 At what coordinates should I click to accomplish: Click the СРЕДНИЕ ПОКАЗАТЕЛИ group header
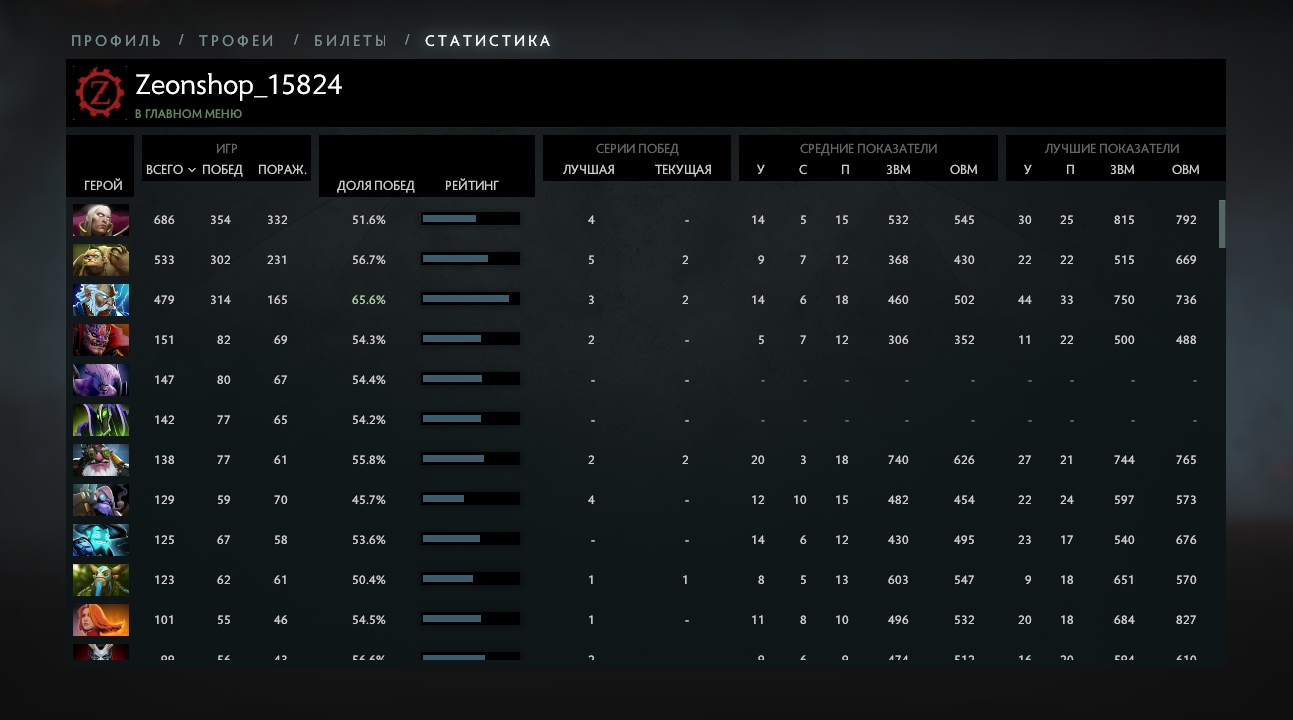click(868, 148)
